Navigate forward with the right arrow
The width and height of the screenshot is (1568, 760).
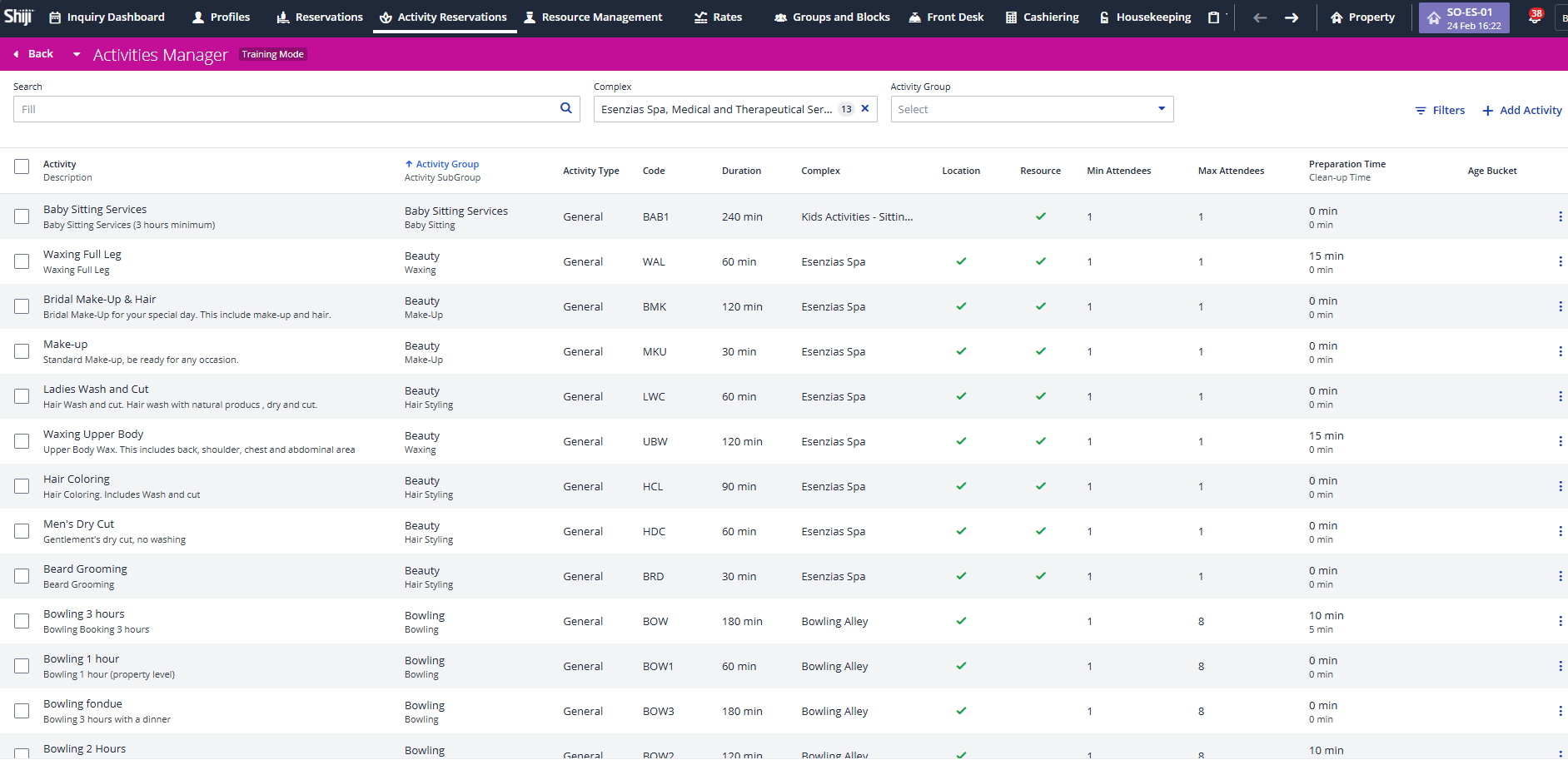point(1292,17)
